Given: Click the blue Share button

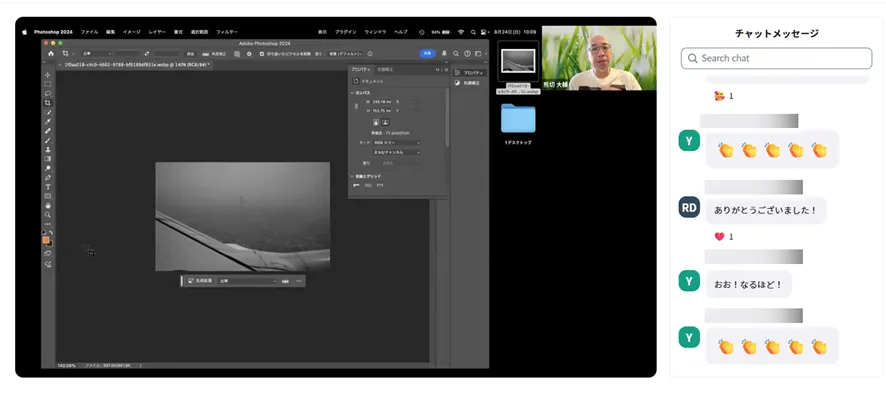Looking at the screenshot, I should pos(427,53).
